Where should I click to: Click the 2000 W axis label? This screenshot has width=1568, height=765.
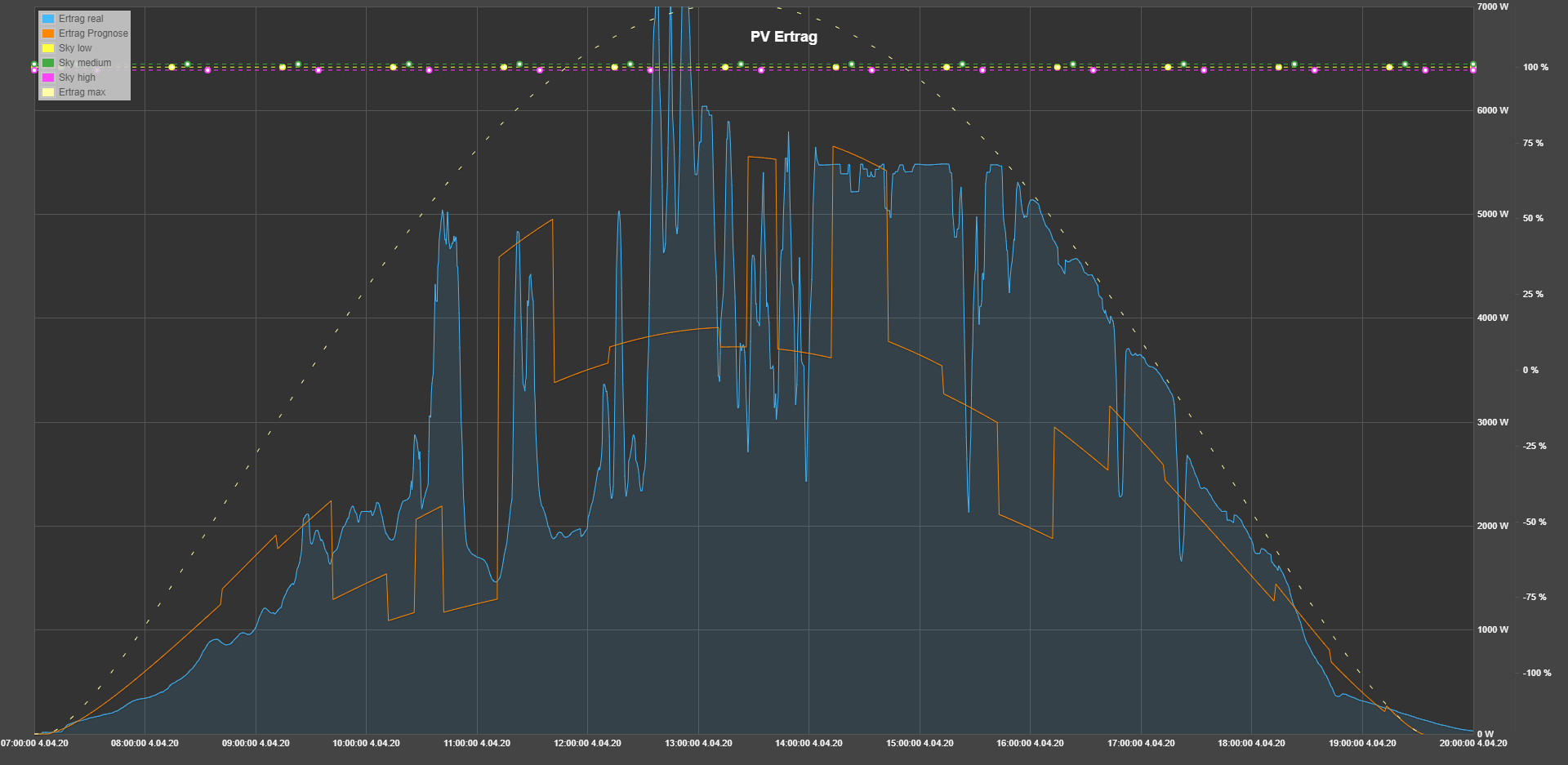[x=1493, y=526]
